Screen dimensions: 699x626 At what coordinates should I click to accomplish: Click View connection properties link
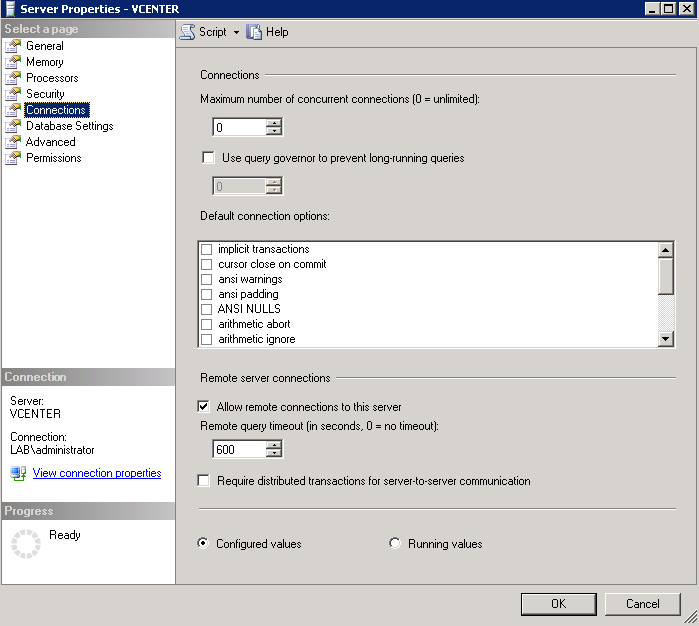(97, 473)
